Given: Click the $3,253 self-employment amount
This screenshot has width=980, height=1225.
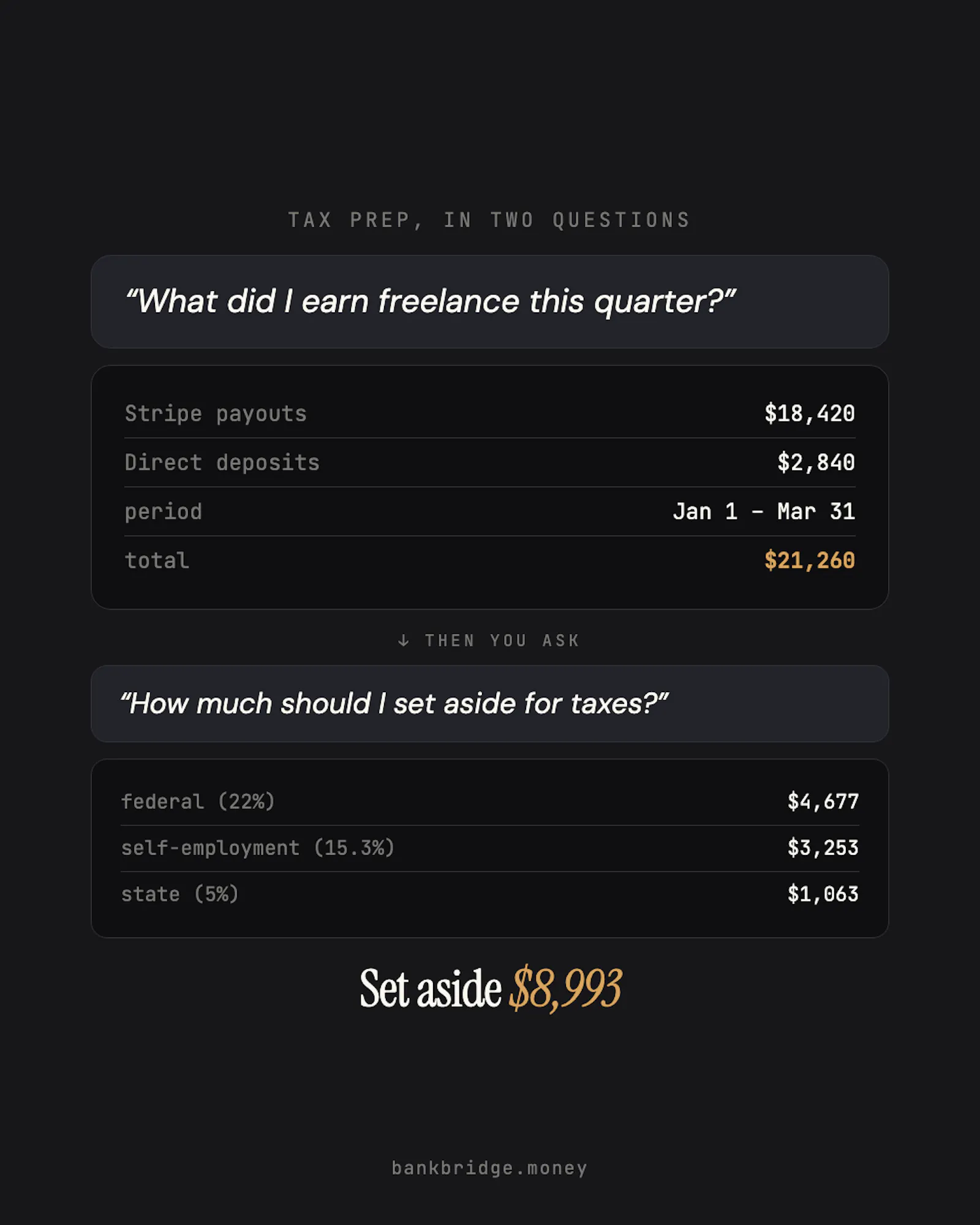Looking at the screenshot, I should (823, 848).
